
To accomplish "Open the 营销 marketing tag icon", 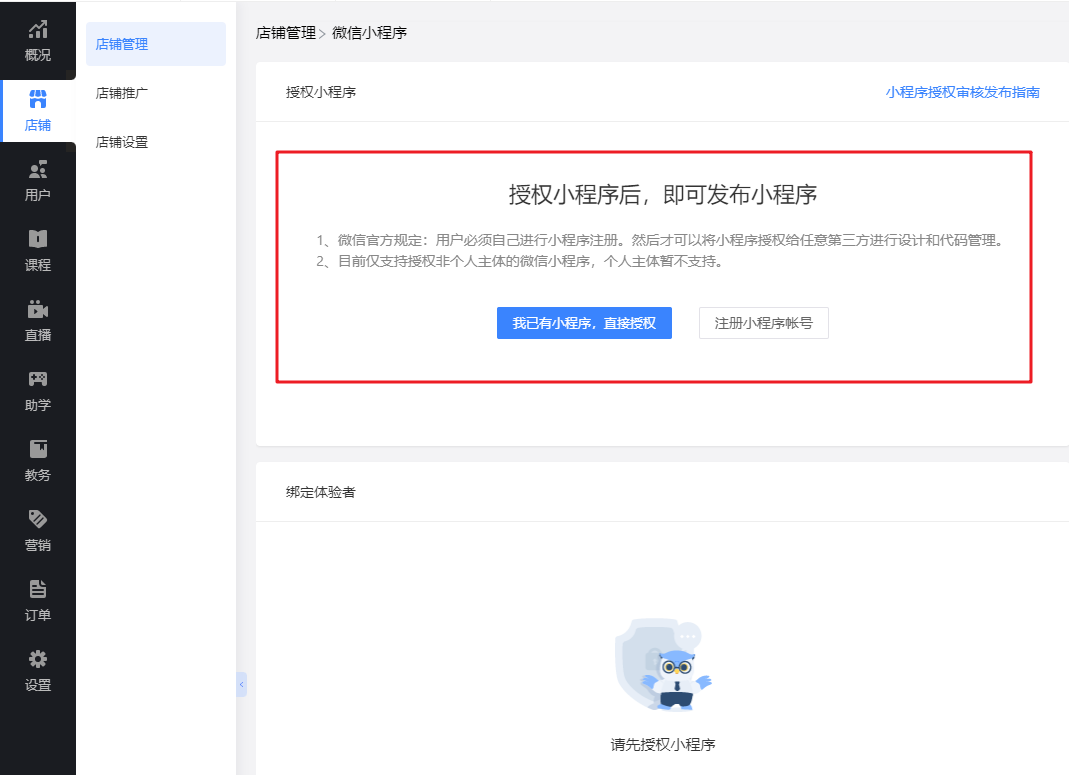I will pos(37,519).
